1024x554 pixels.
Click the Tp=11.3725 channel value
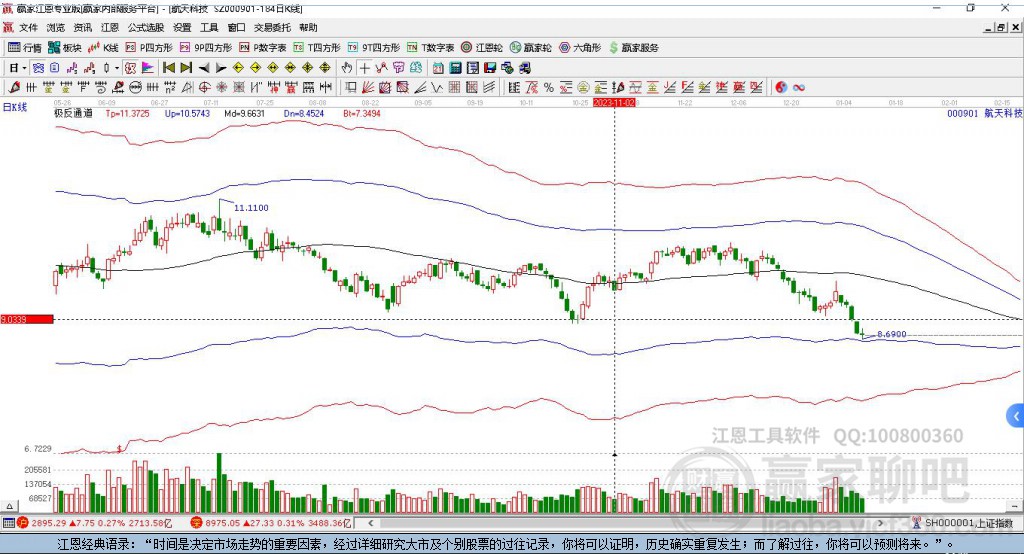point(127,114)
